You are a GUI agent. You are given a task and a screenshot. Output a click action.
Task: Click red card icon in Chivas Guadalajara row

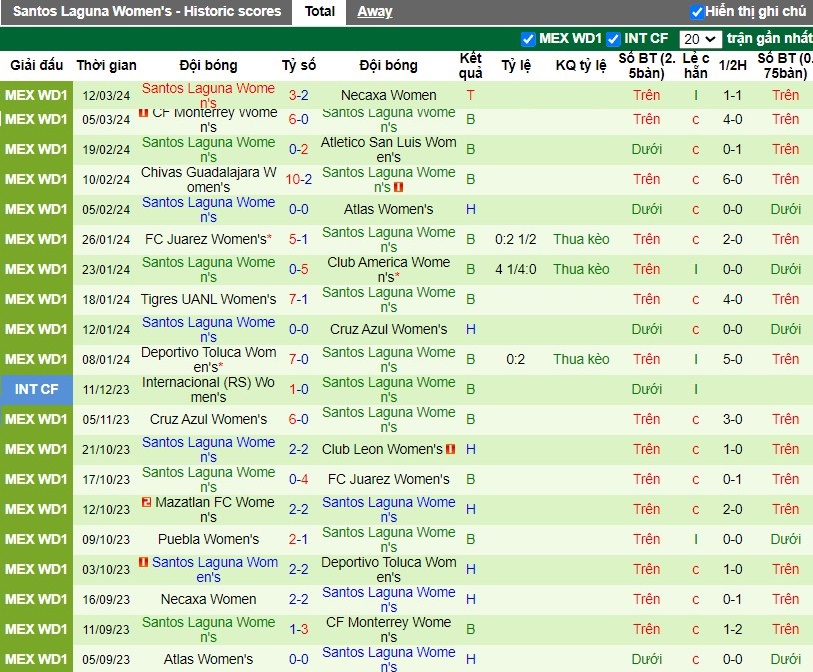pos(398,187)
